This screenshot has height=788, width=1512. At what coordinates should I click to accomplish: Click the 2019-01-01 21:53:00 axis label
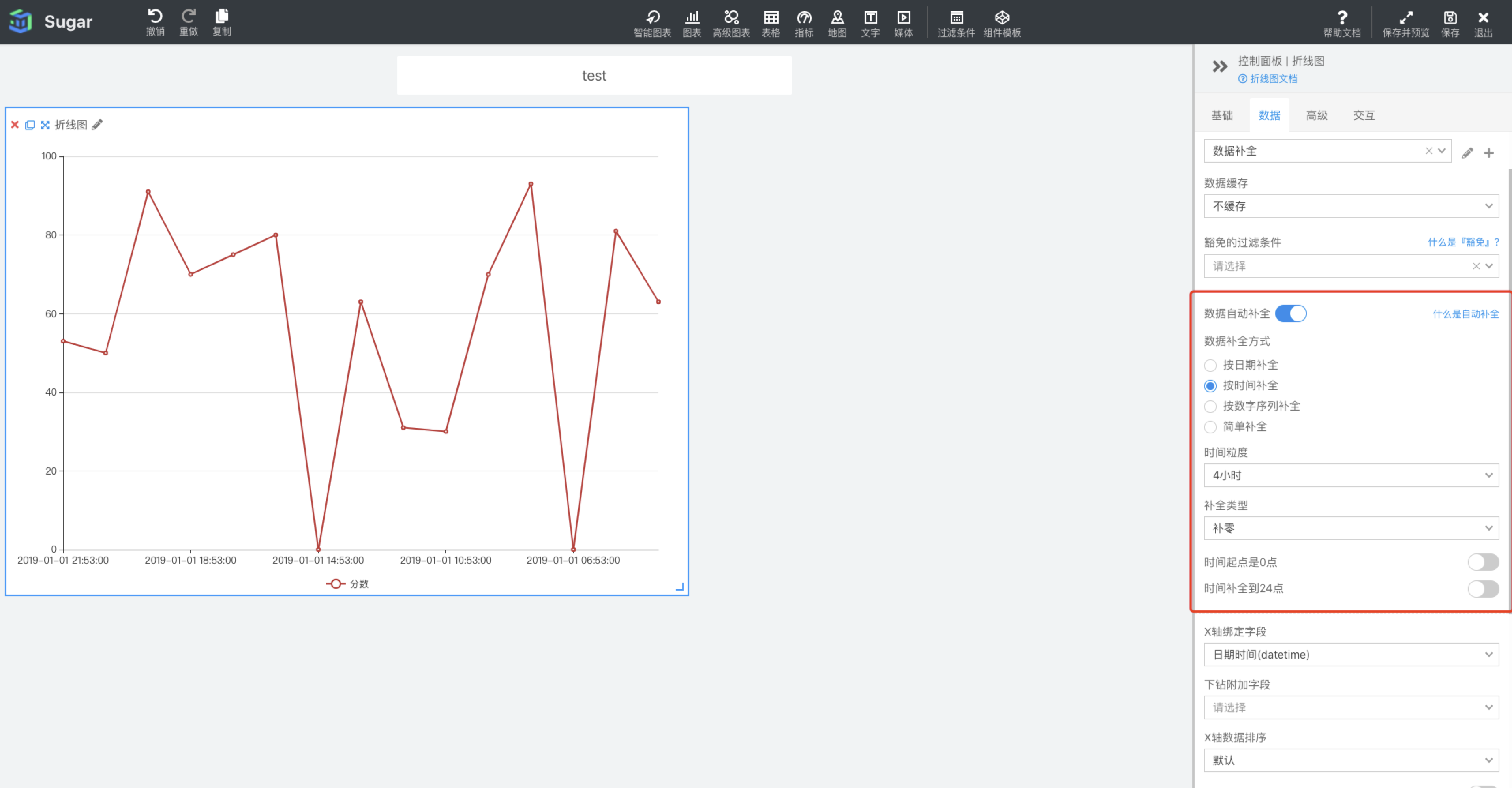(63, 560)
